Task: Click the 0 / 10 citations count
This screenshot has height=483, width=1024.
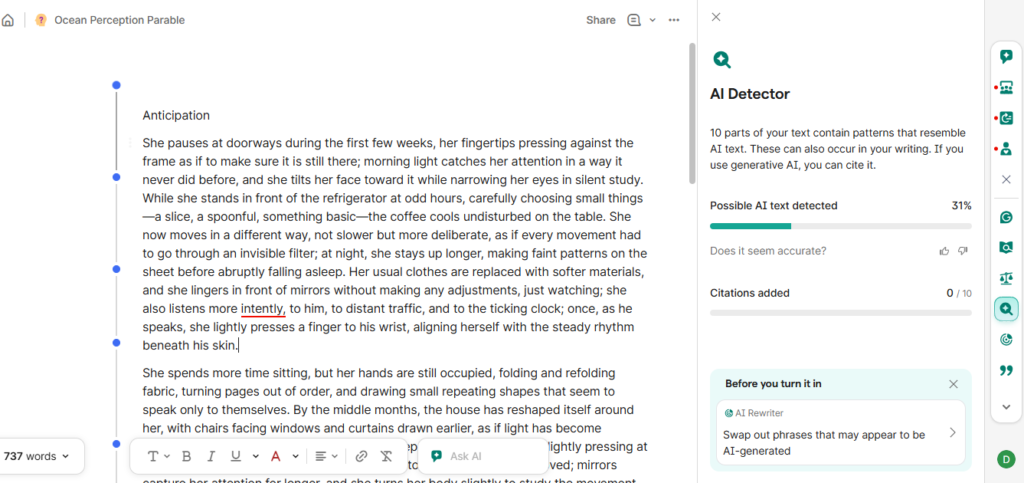Action: click(959, 293)
